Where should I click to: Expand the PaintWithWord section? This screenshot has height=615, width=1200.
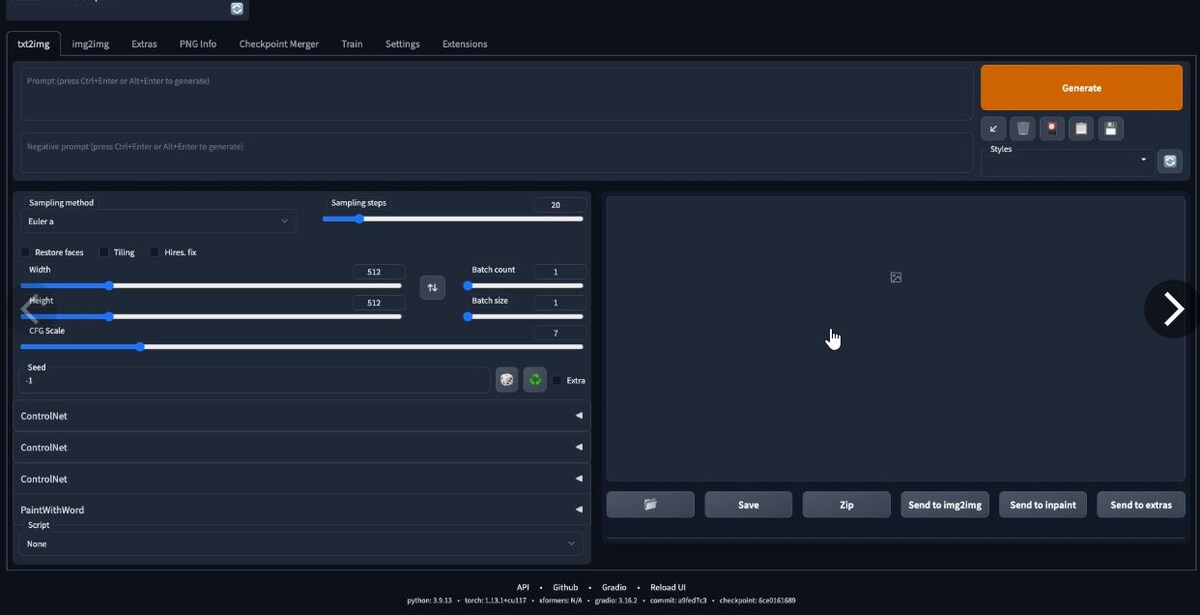[x=301, y=510]
